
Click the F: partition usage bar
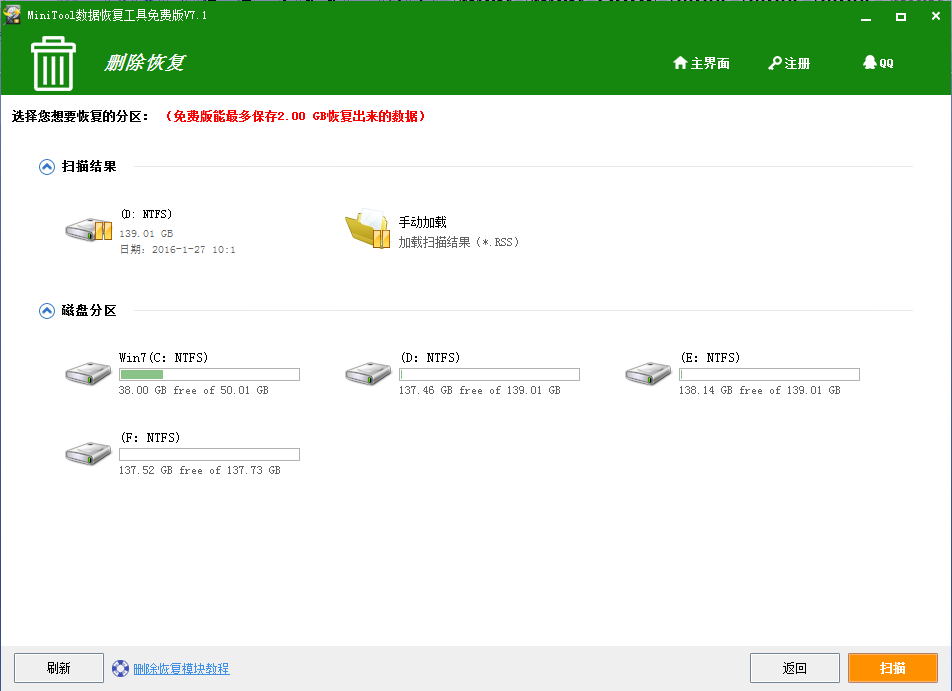coord(209,455)
